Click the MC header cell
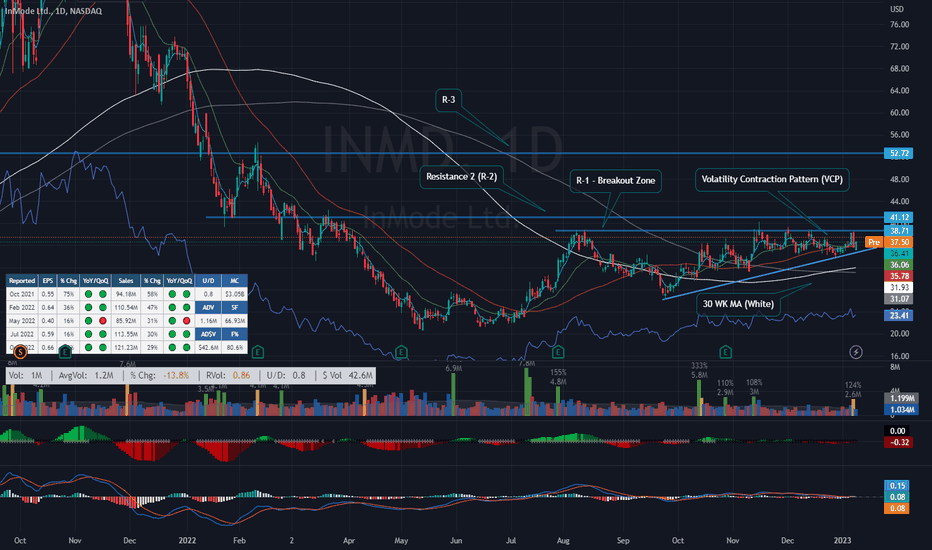The height and width of the screenshot is (550, 932). pos(234,281)
